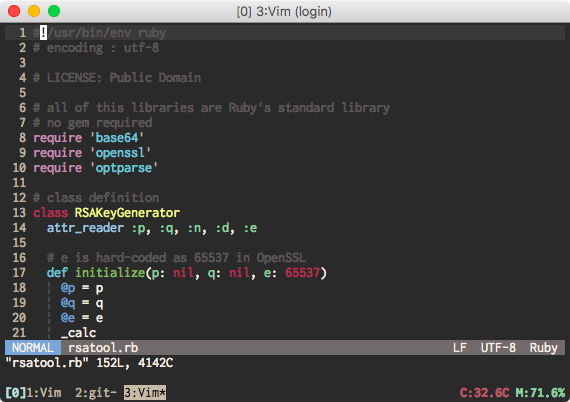Click the yellow minimize window button

[x=34, y=11]
